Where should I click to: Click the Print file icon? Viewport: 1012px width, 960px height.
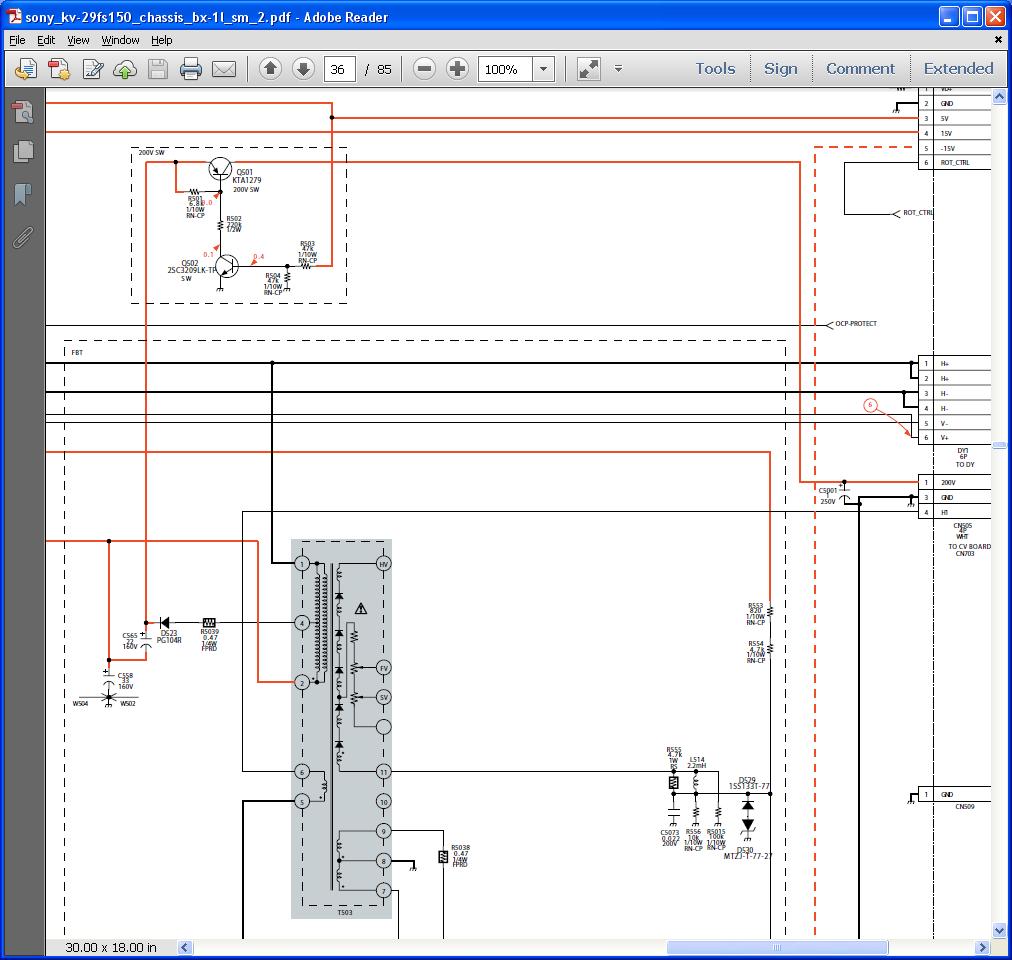[191, 69]
